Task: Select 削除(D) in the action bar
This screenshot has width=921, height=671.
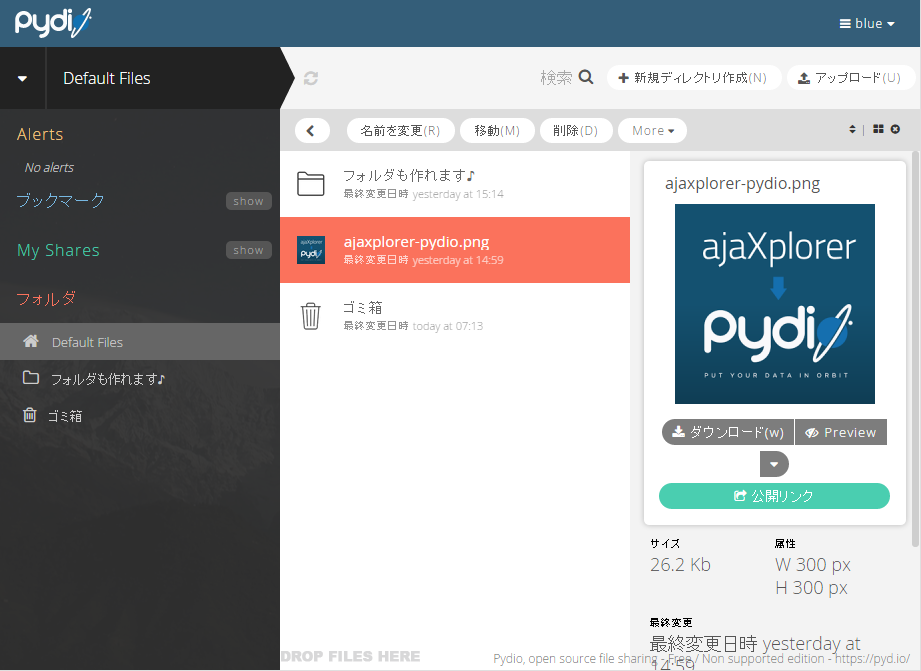Action: (576, 130)
